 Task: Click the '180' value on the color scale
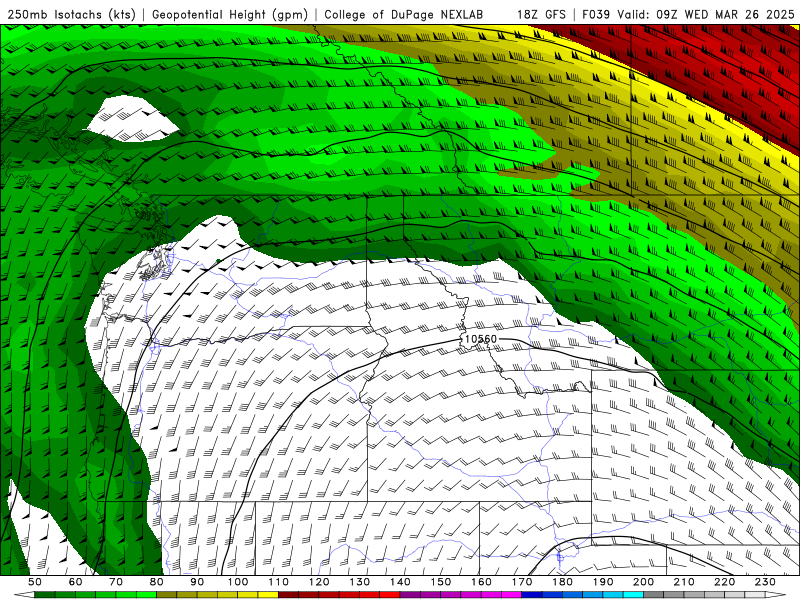562,582
